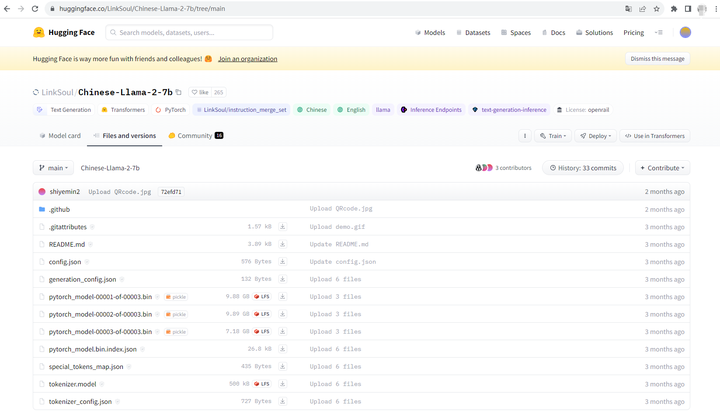Screen dimensions: 720x417
Task: Click the PyTorch tag
Action: (x=170, y=110)
